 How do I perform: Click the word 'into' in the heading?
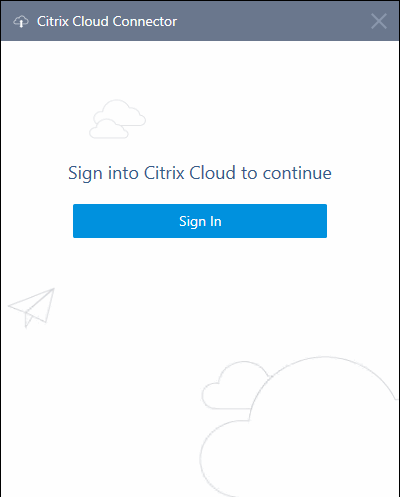click(123, 173)
